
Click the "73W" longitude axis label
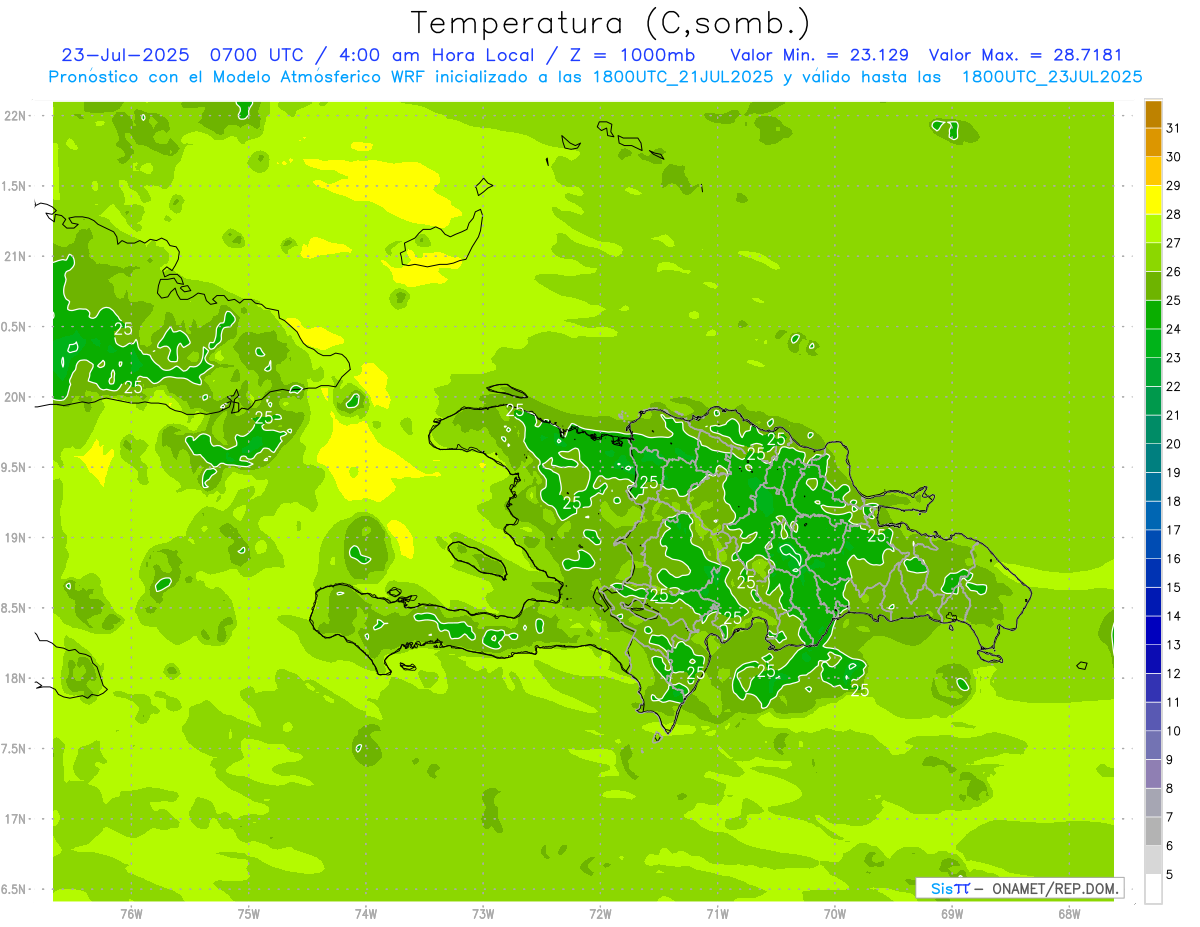tap(483, 914)
